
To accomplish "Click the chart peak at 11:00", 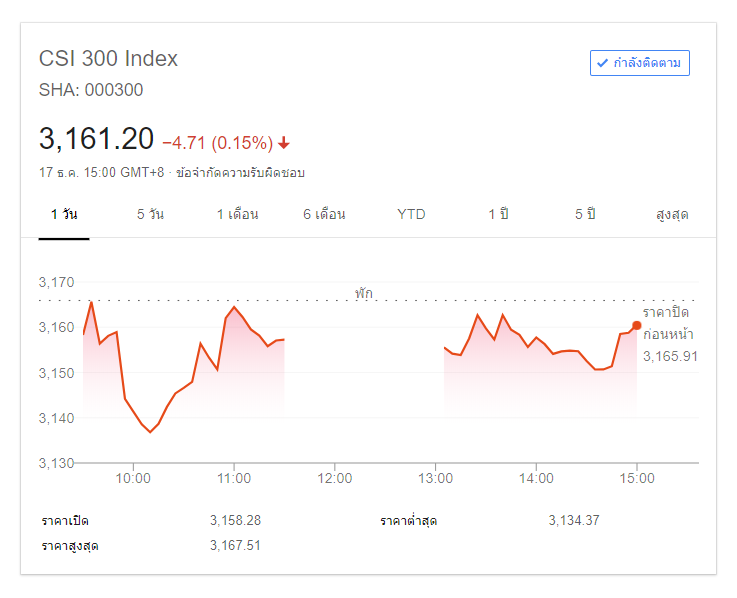I will coord(234,307).
